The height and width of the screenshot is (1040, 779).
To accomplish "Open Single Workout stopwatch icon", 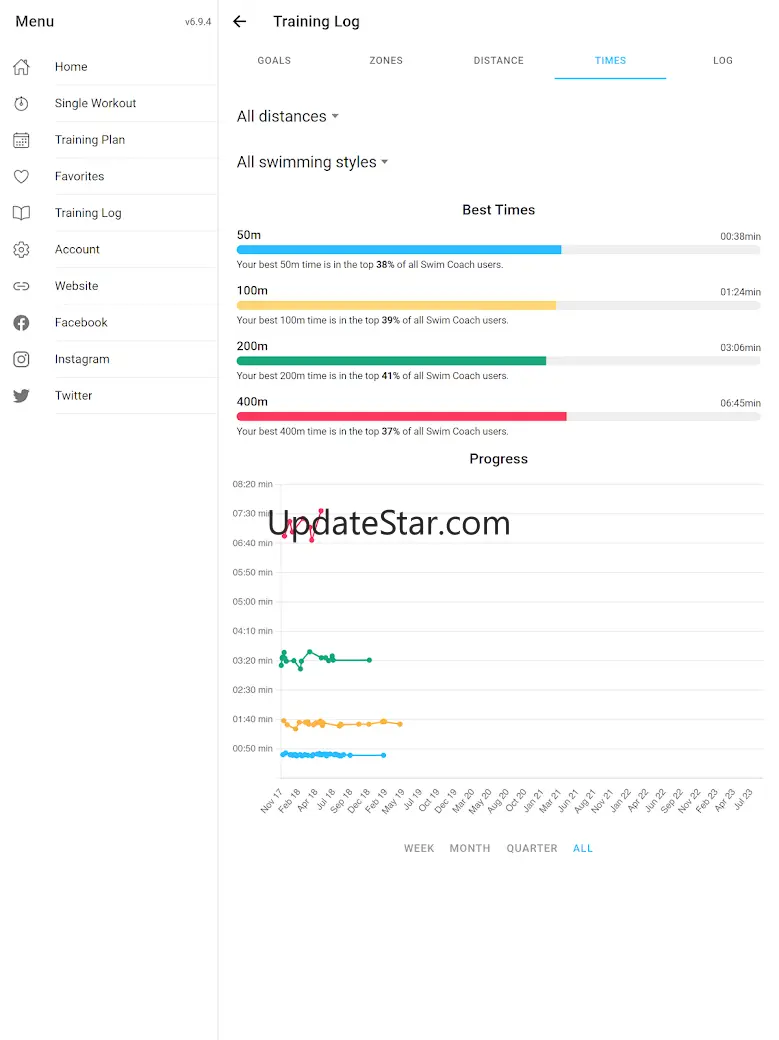I will tap(21, 104).
